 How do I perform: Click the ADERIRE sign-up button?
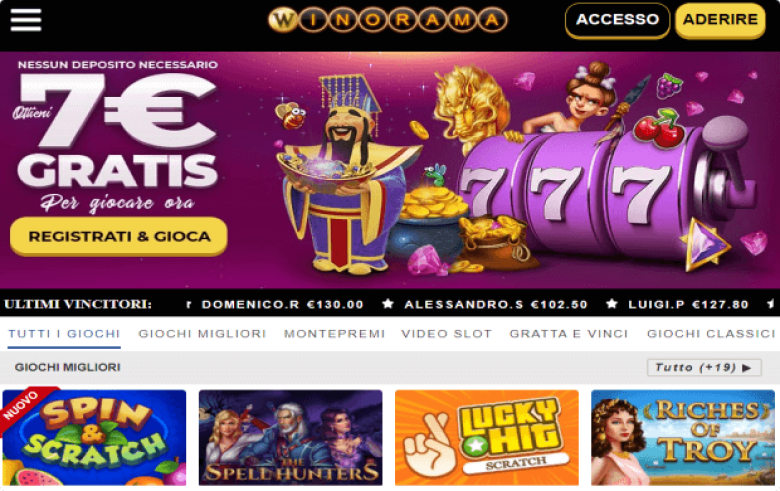720,20
